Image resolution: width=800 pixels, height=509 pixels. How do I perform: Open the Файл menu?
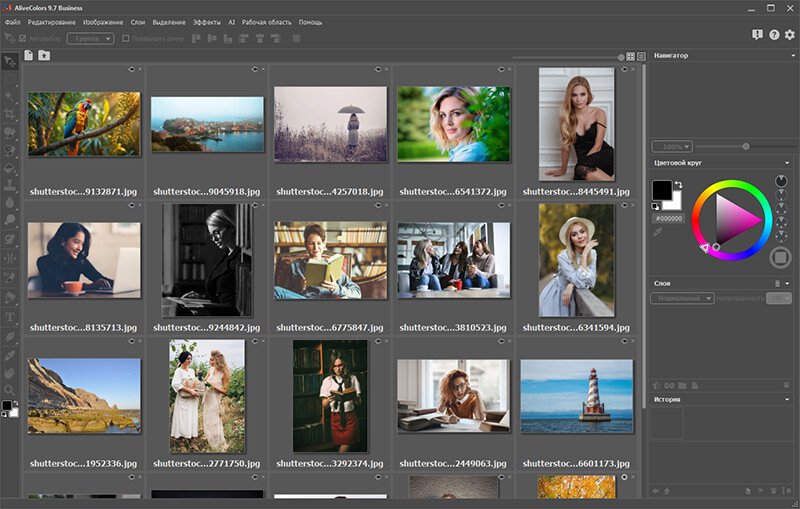click(x=12, y=21)
